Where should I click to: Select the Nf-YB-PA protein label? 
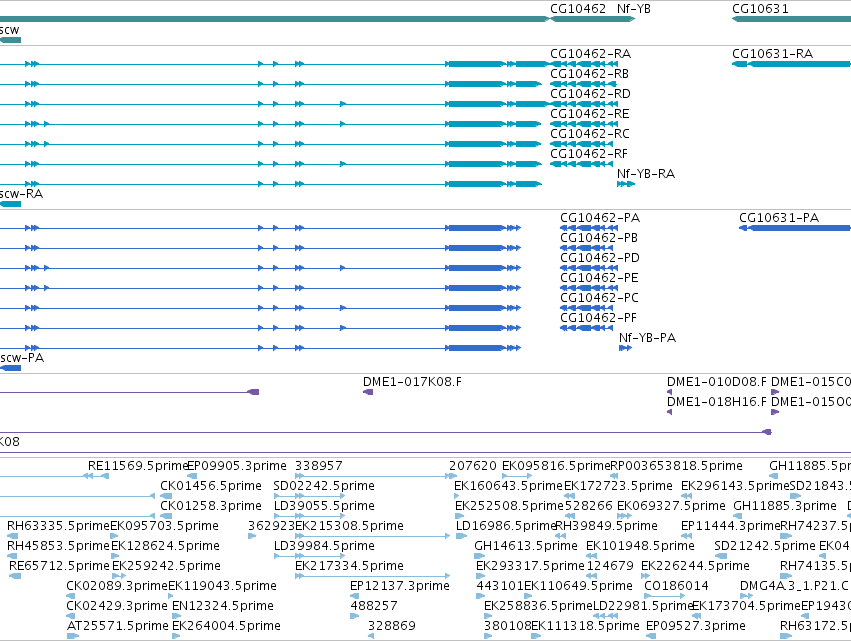647,338
